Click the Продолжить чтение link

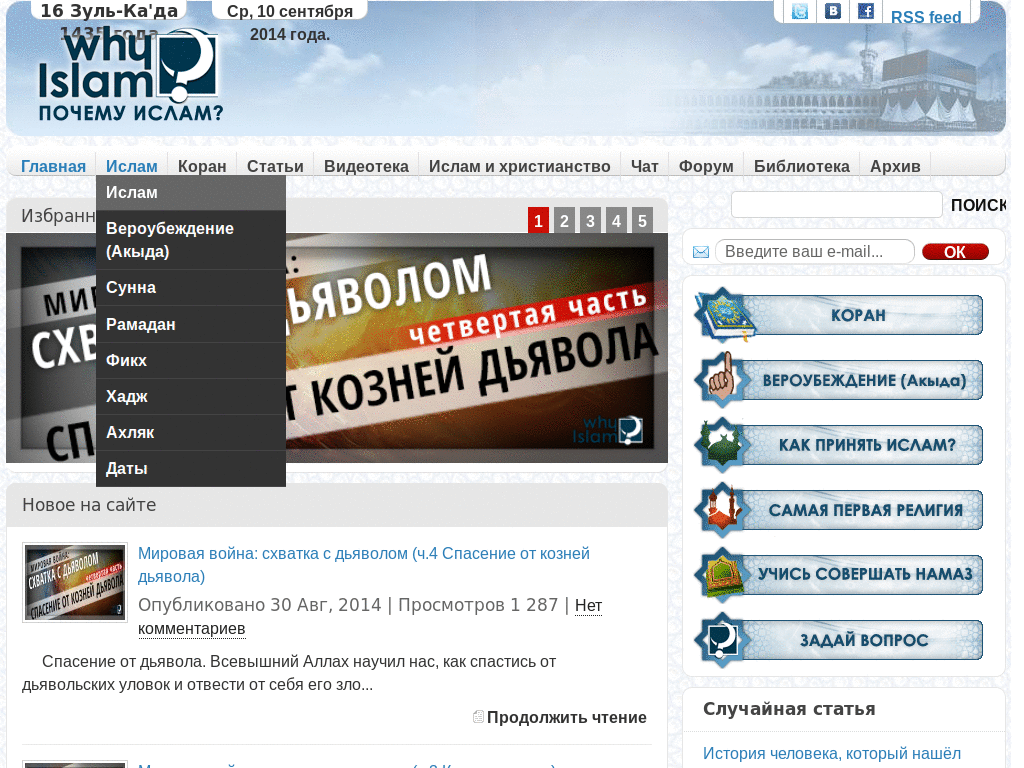(x=567, y=717)
